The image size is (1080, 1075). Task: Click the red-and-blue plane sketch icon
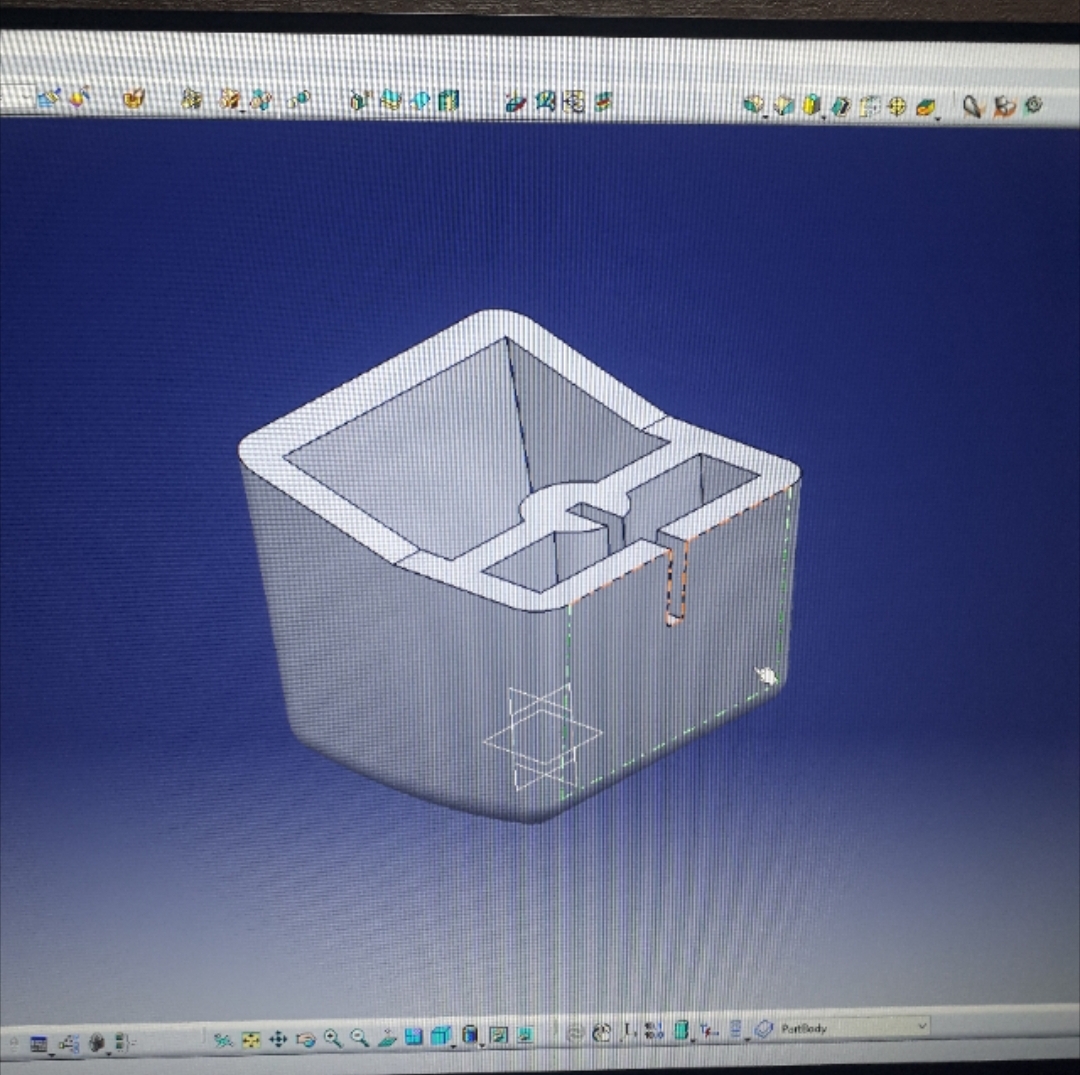click(515, 102)
